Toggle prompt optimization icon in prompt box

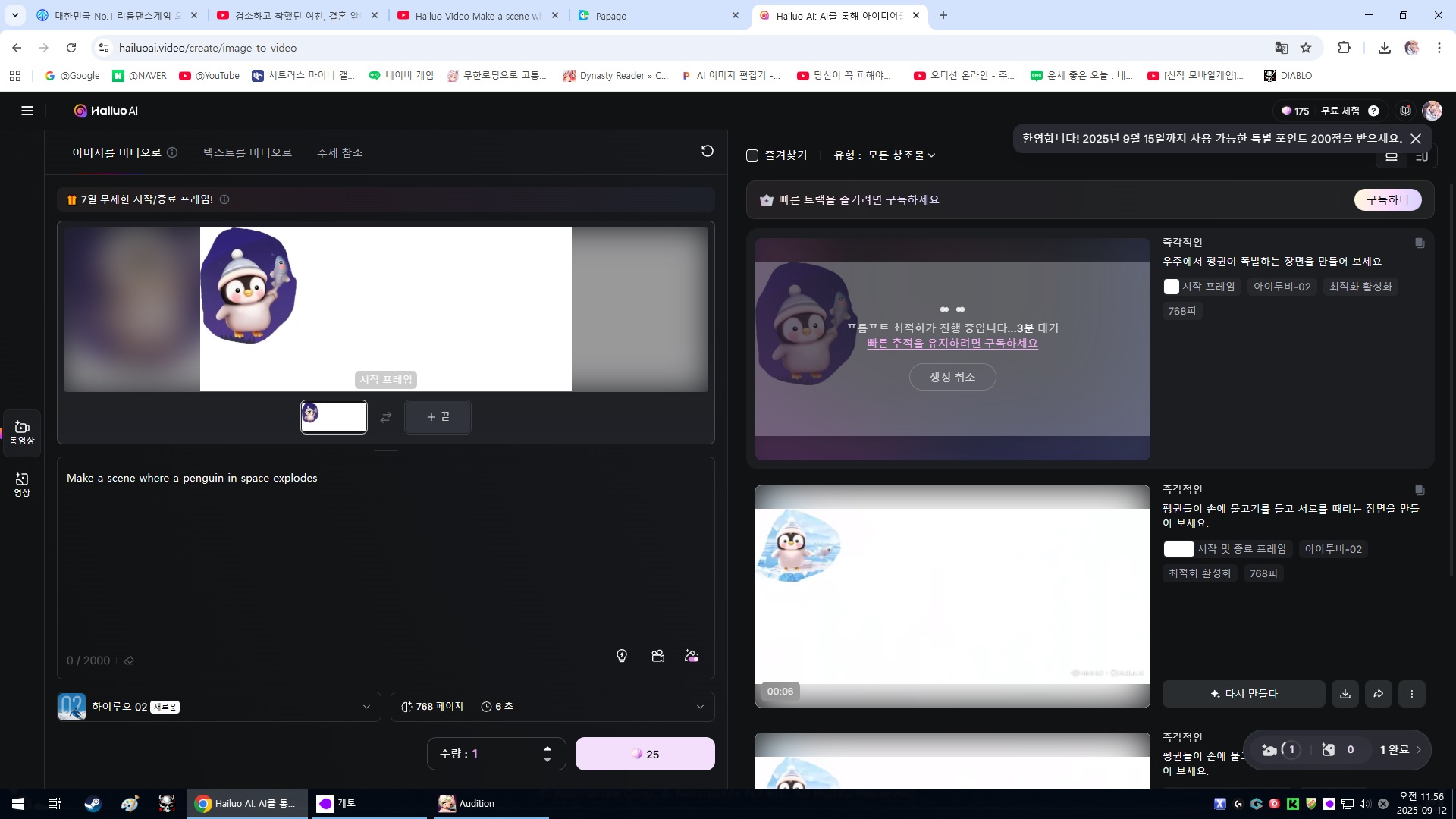(692, 656)
